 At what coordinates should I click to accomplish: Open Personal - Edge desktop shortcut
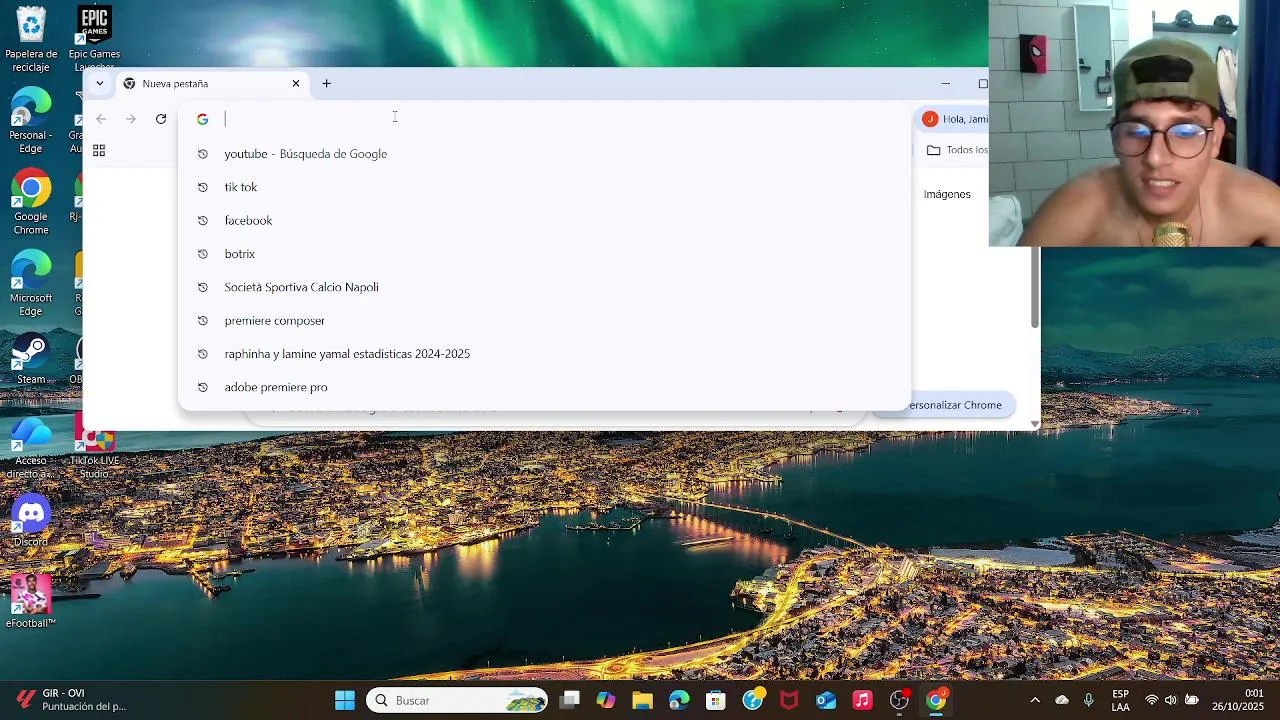point(31,120)
